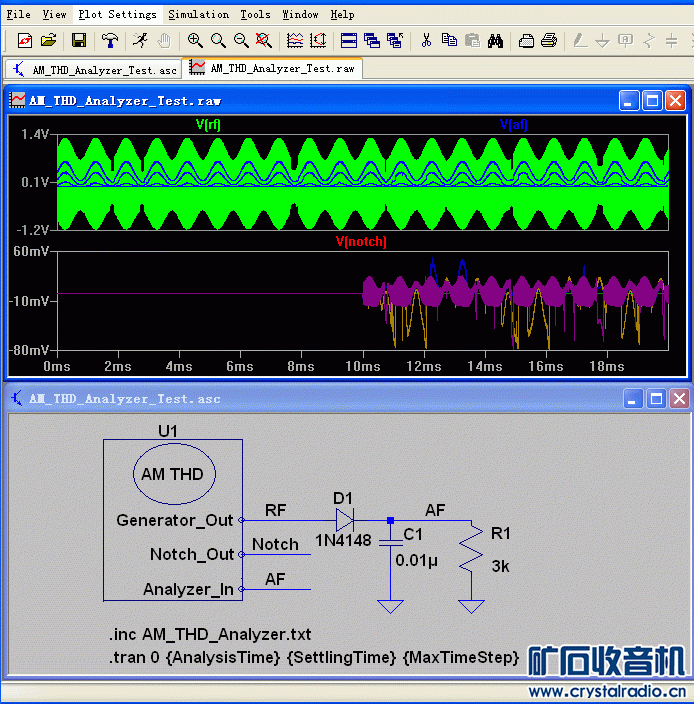Tile windows horizontally icon
The image size is (694, 704).
coord(349,41)
